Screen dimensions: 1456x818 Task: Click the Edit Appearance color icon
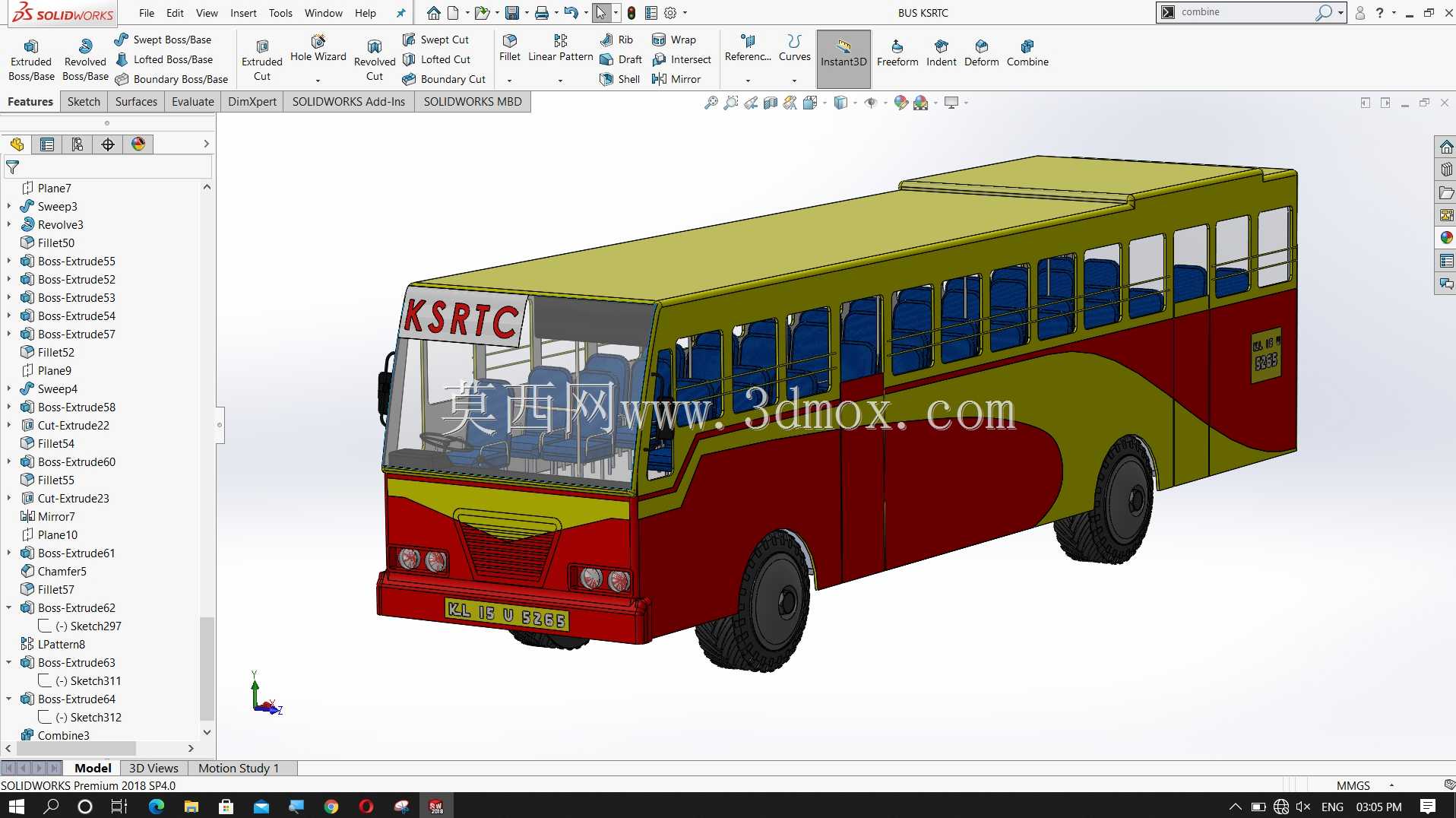[901, 103]
